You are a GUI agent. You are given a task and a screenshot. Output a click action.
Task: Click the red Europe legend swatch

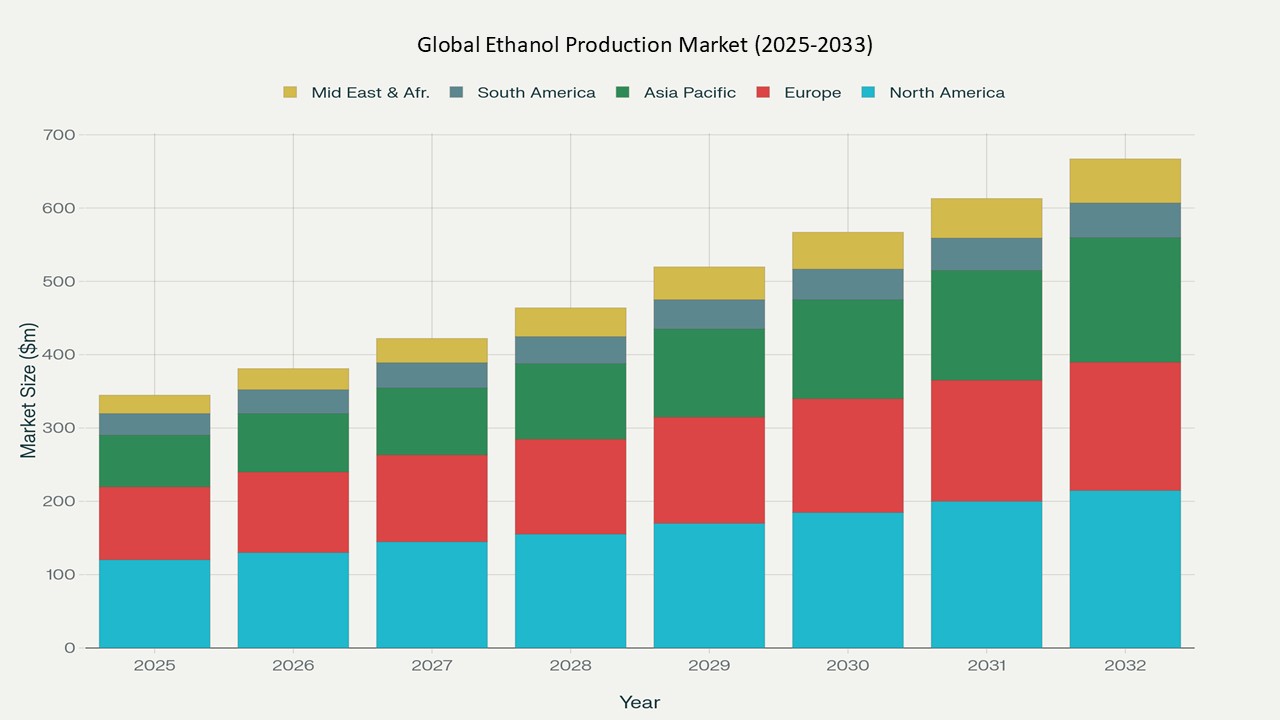coord(762,93)
